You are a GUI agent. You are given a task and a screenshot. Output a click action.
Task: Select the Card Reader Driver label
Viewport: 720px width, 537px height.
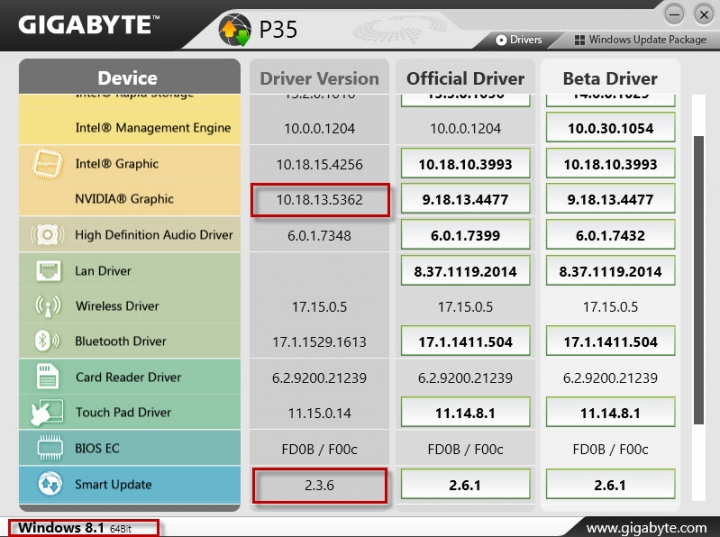[128, 377]
